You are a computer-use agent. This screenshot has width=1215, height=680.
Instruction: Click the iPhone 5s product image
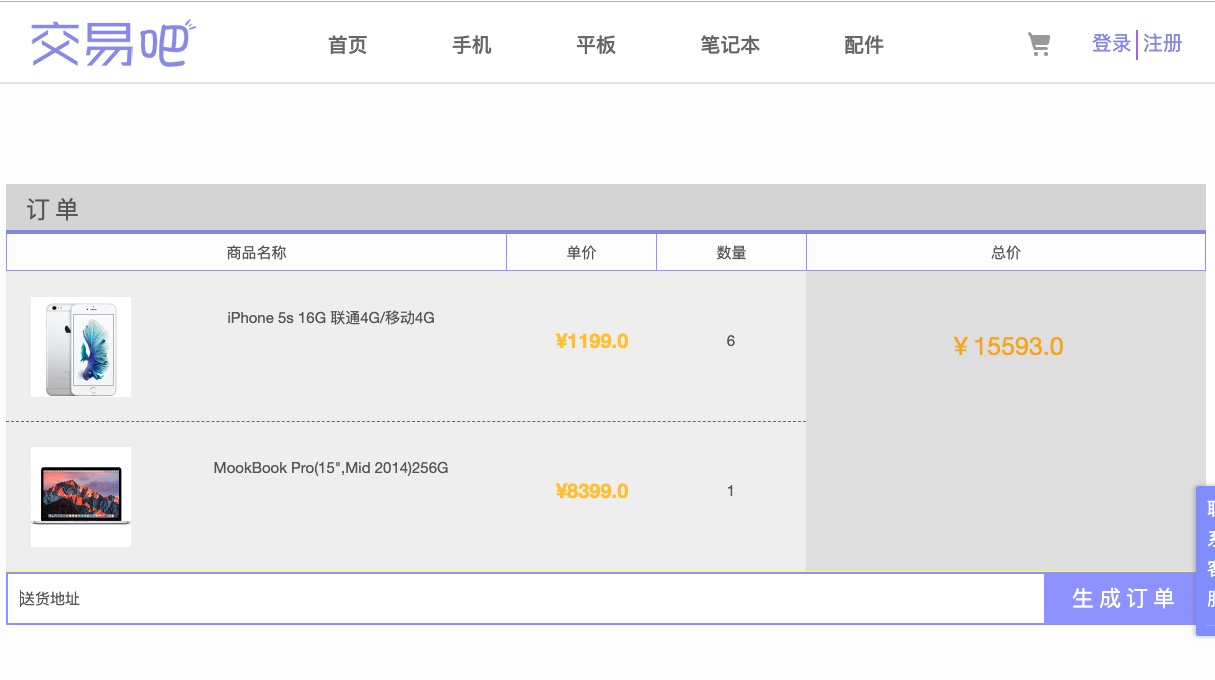81,347
